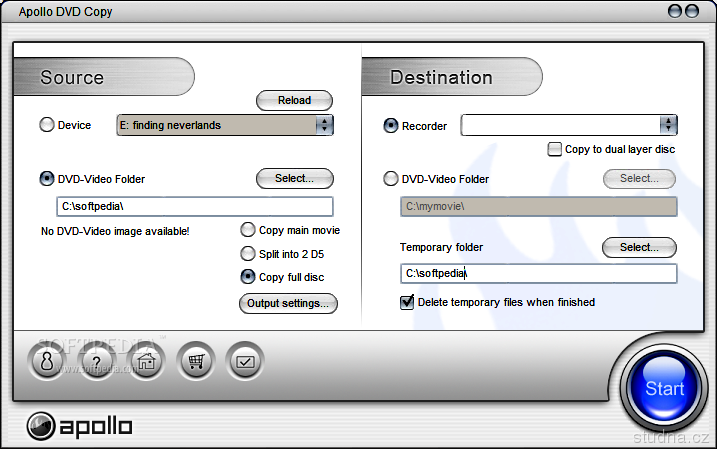Click the Reload button
This screenshot has width=717, height=449.
point(294,101)
